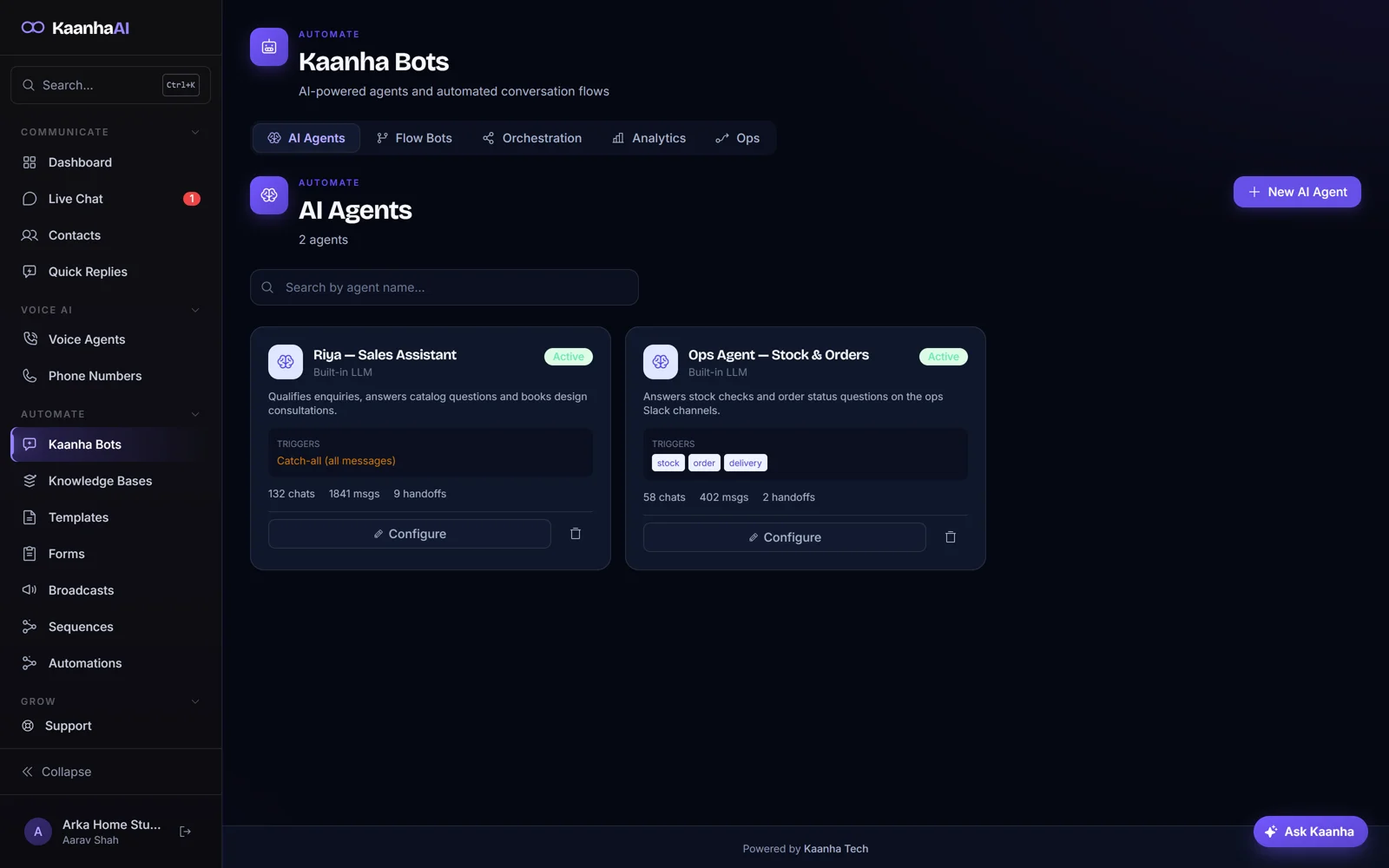Switch to Orchestration tab
The width and height of the screenshot is (1389, 868).
(x=532, y=138)
